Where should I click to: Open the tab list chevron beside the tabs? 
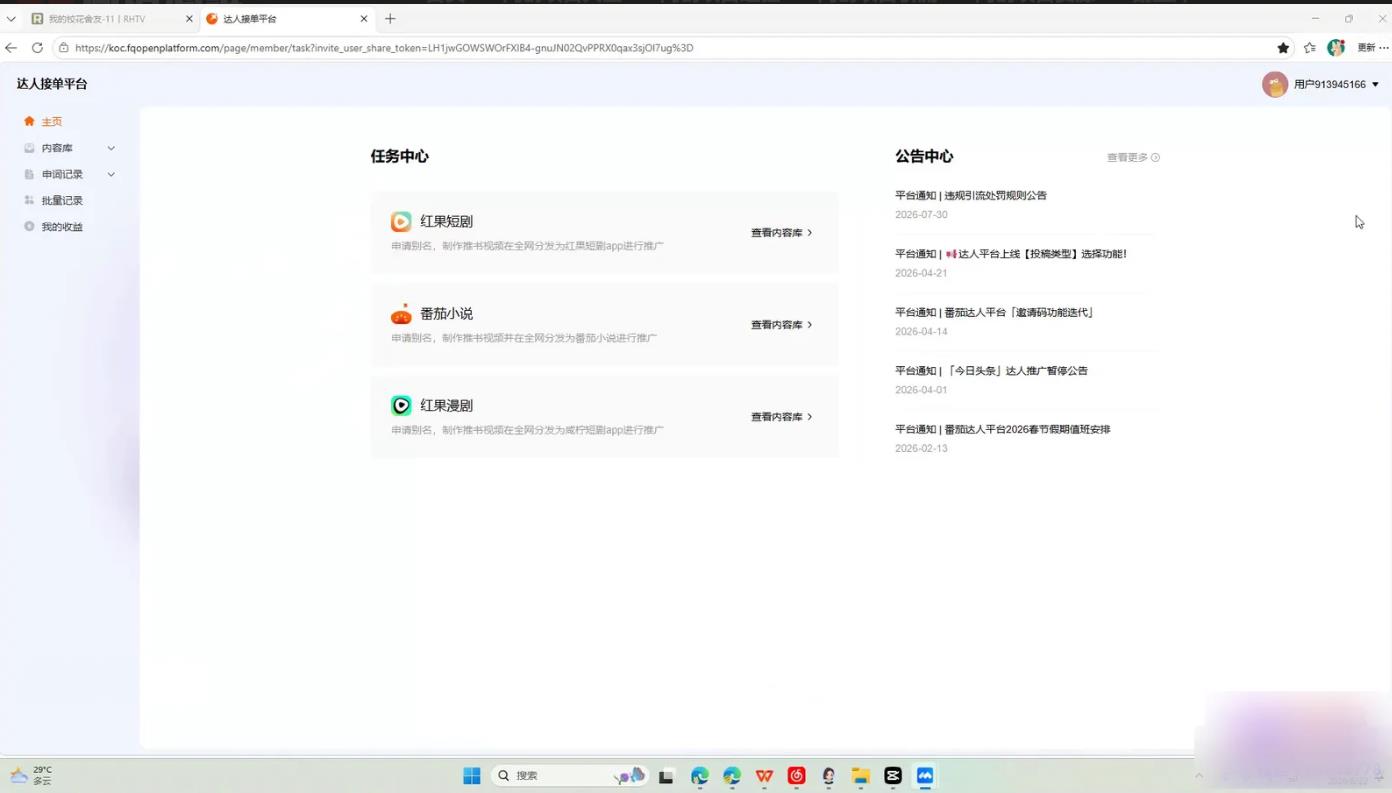11,19
